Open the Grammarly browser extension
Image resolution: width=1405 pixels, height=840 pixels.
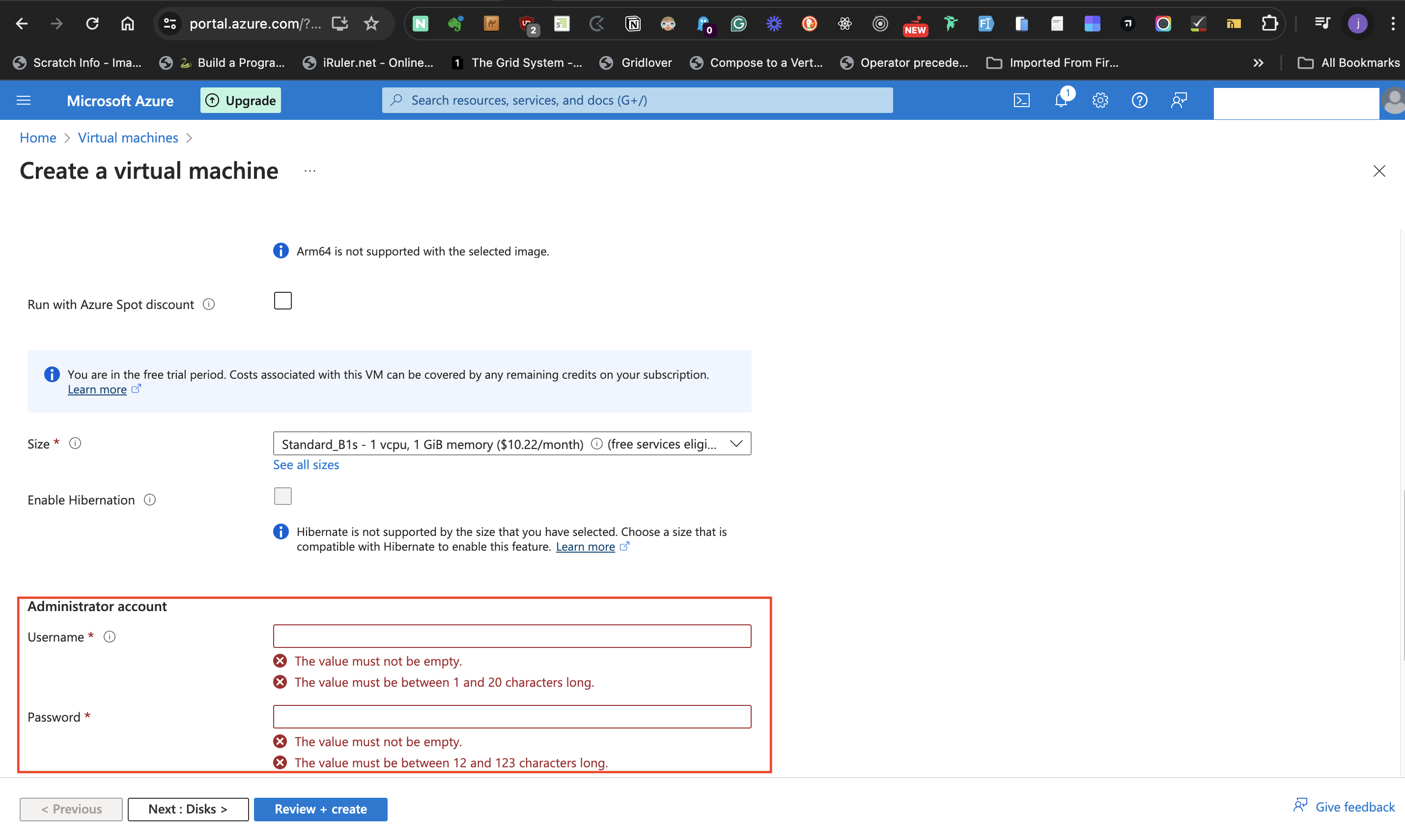coord(739,23)
